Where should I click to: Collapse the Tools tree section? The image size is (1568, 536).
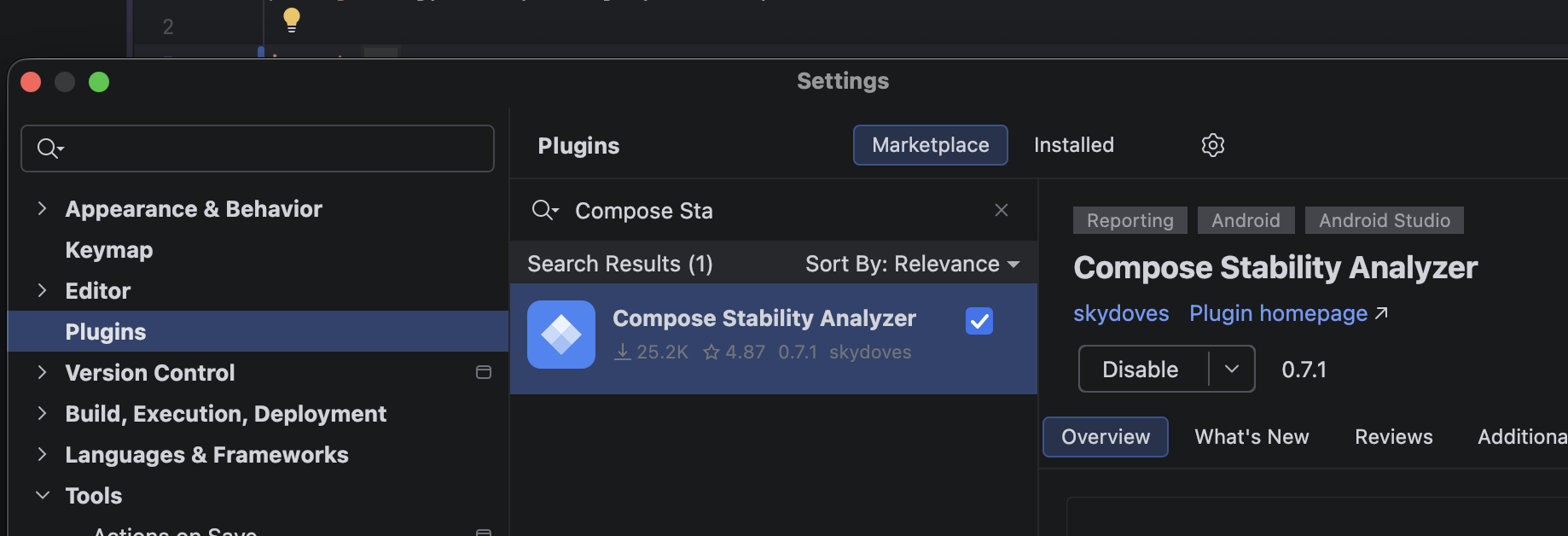42,495
